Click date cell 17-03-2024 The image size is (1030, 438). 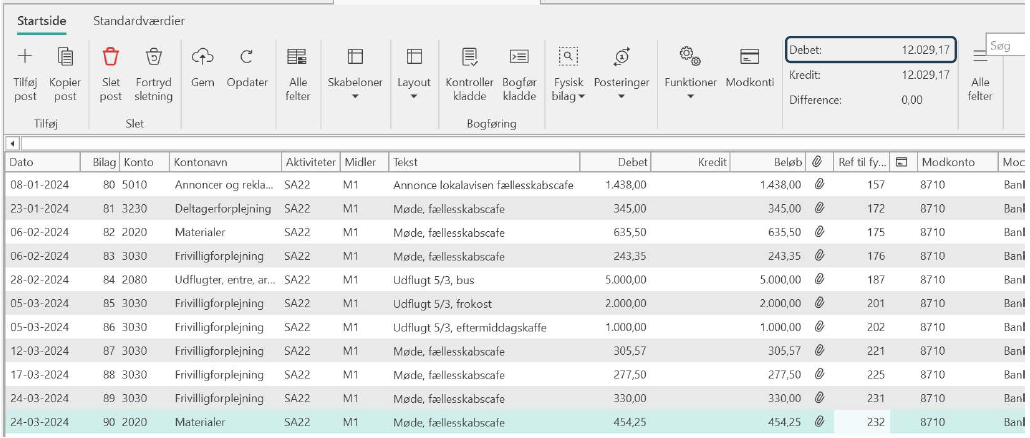click(x=43, y=375)
